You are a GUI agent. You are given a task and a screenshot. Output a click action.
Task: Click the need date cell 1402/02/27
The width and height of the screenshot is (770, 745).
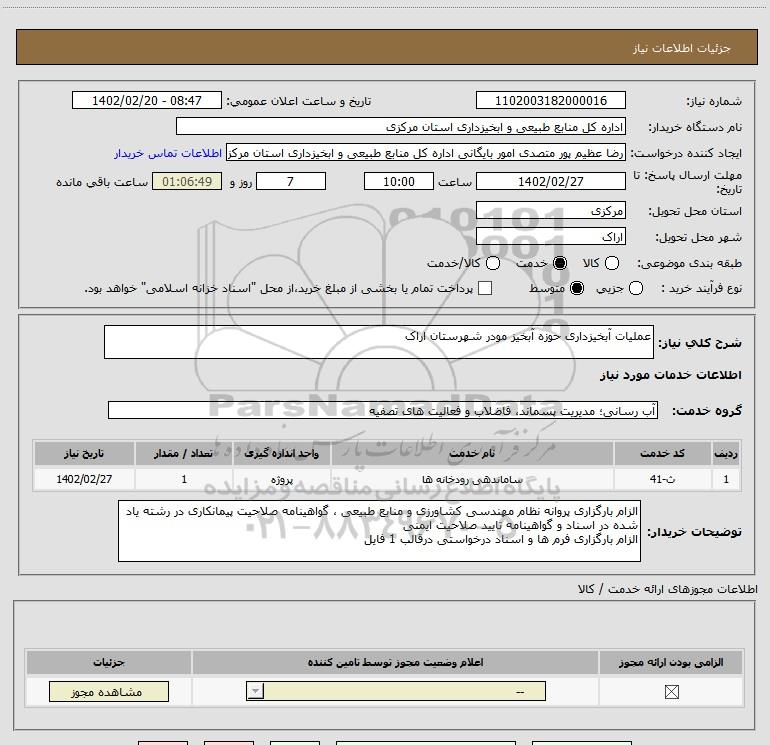tap(84, 479)
